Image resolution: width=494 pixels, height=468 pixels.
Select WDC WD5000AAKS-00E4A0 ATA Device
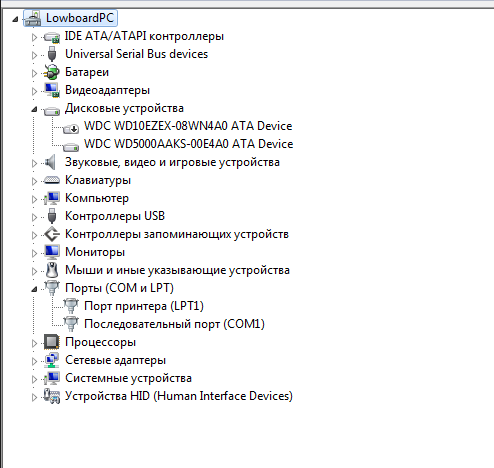tap(189, 144)
